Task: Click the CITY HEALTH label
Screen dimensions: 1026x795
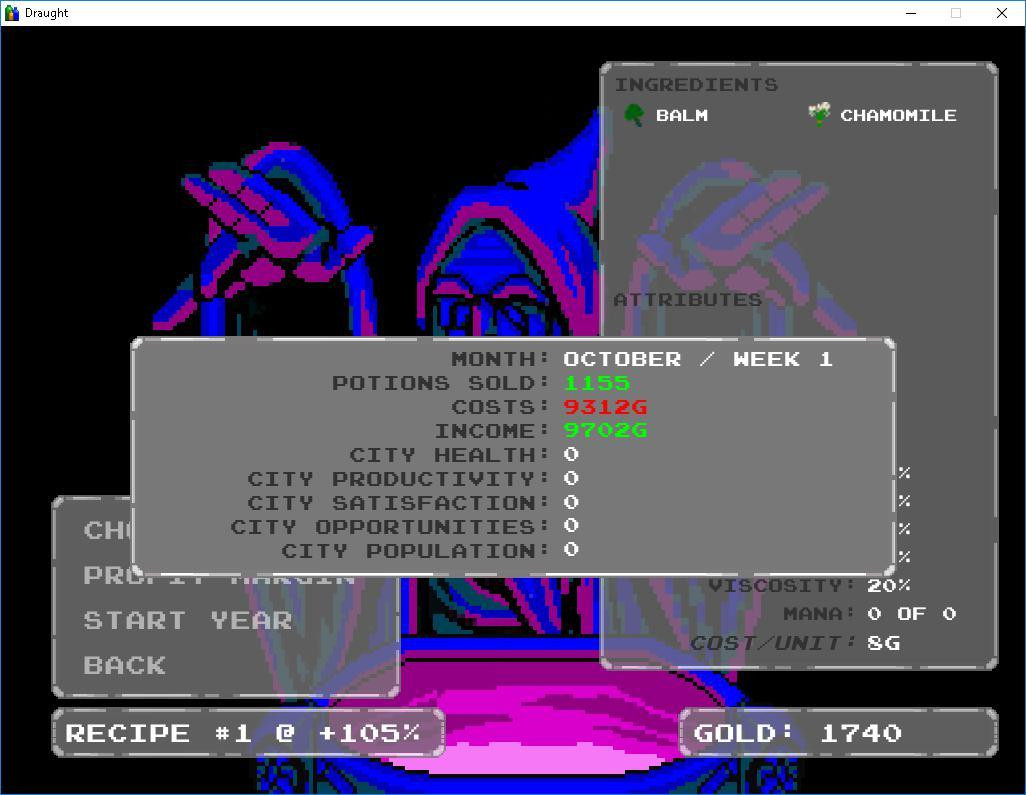Action: (x=450, y=455)
